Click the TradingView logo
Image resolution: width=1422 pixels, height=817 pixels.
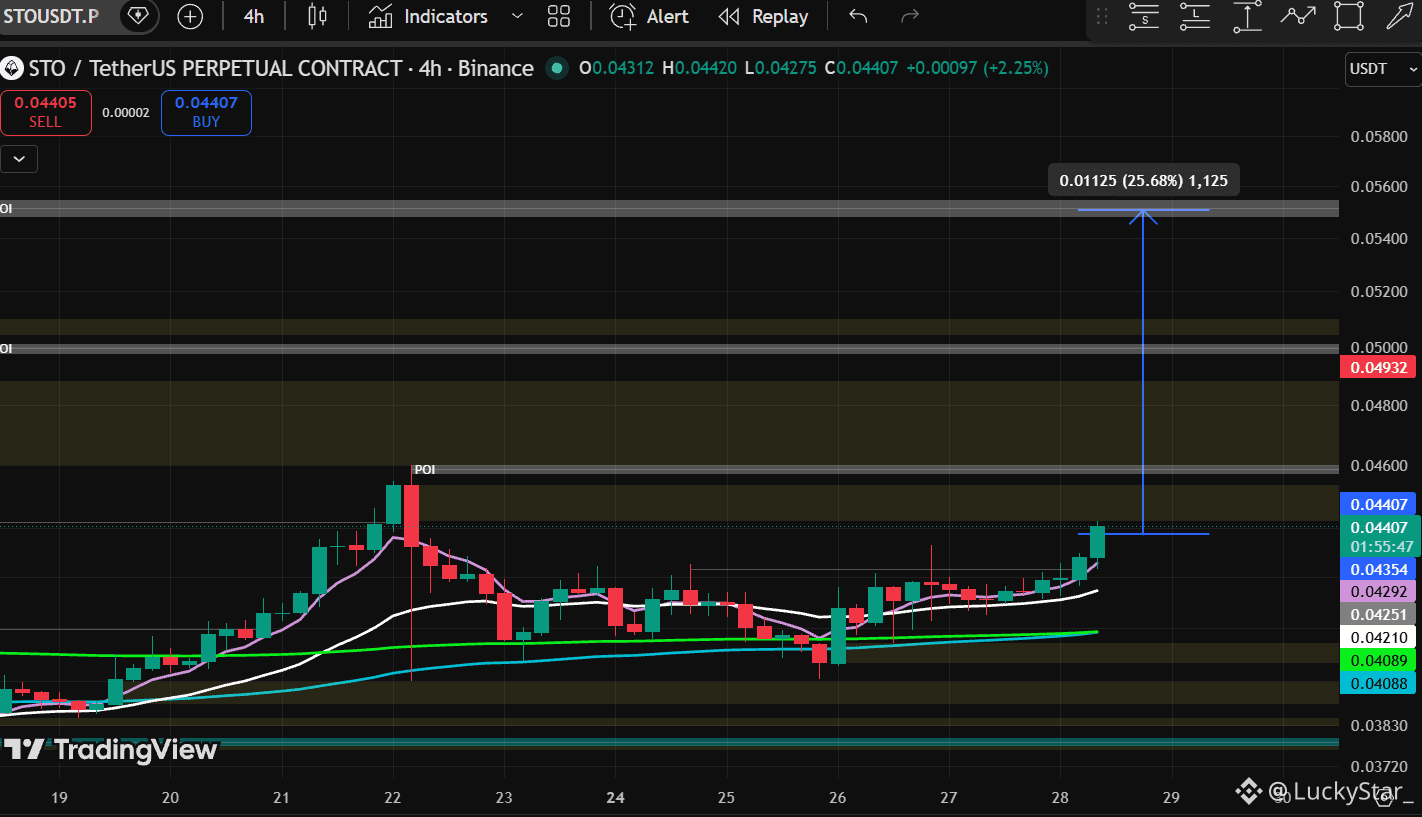pyautogui.click(x=110, y=750)
